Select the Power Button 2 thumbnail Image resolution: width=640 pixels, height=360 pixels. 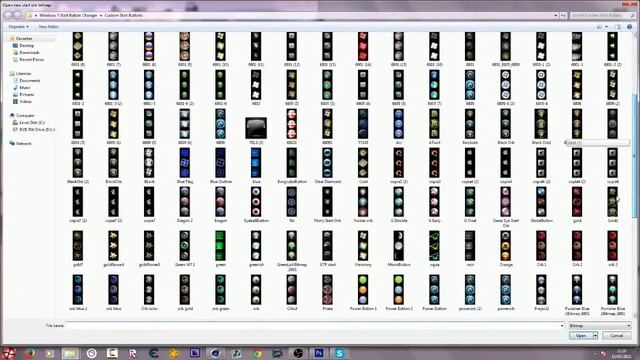coord(399,290)
